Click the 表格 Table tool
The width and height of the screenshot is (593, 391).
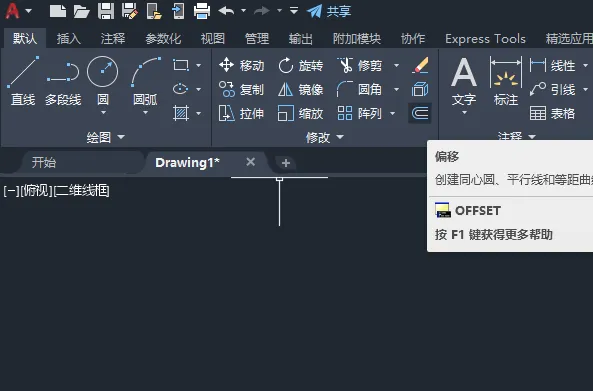tap(553, 113)
